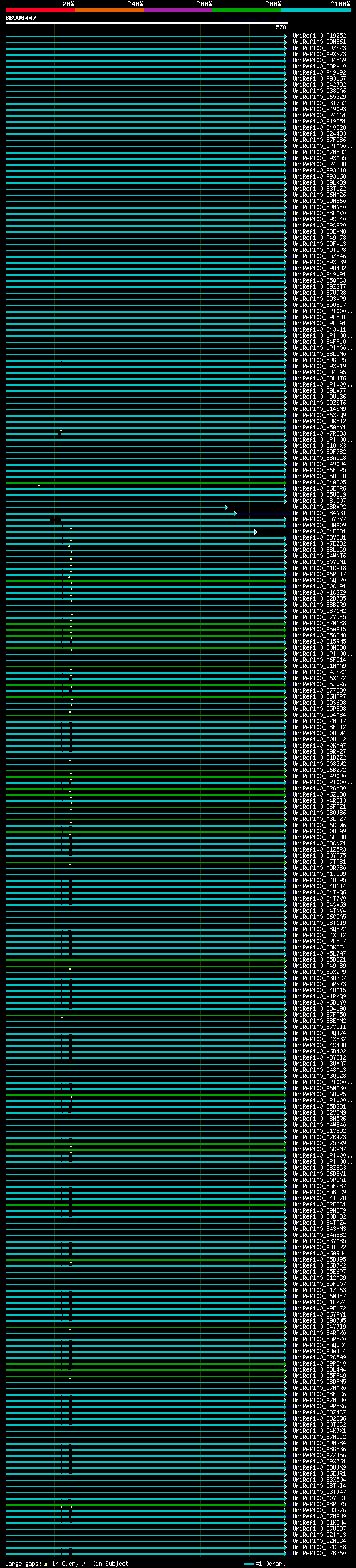Image resolution: width=356 pixels, height=1568 pixels.
Task: Click the white query sequence ruler bar
Action: [146, 22]
